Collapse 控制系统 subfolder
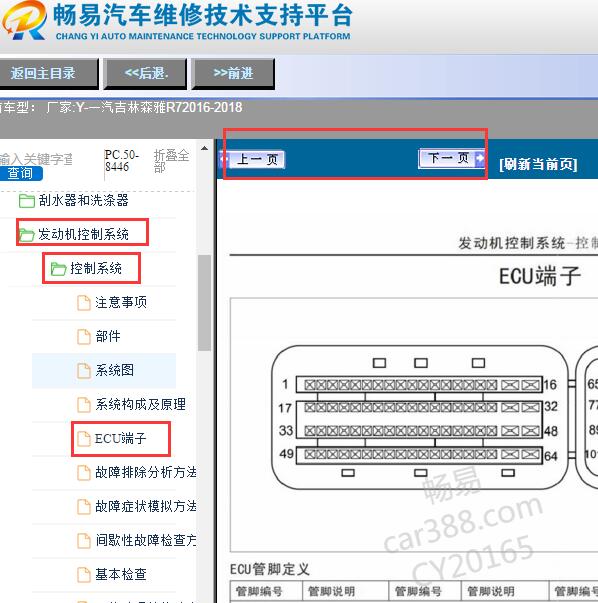598x603 pixels. 96,268
